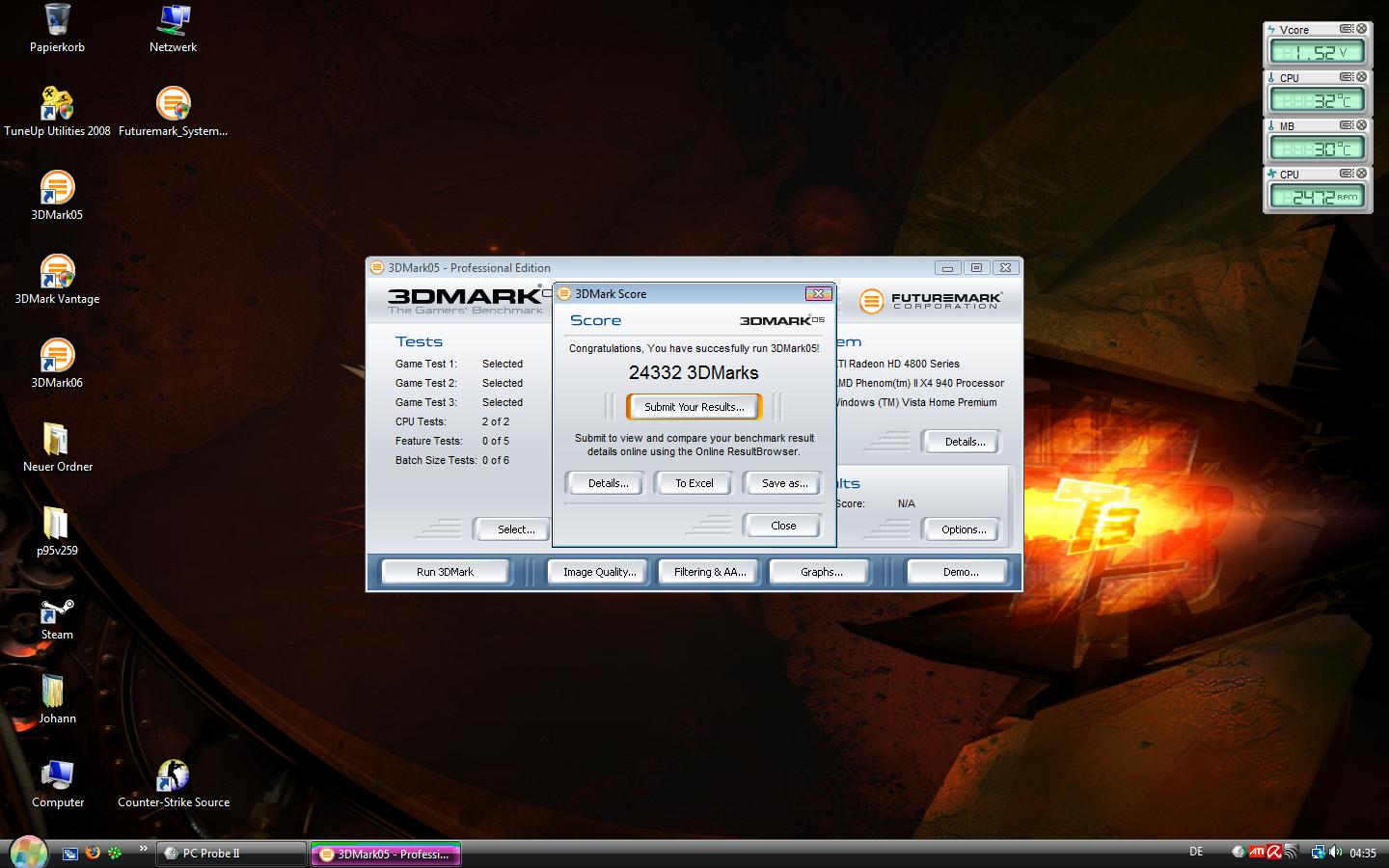The image size is (1389, 868).
Task: Click the Run 3DMark button
Action: pyautogui.click(x=445, y=572)
